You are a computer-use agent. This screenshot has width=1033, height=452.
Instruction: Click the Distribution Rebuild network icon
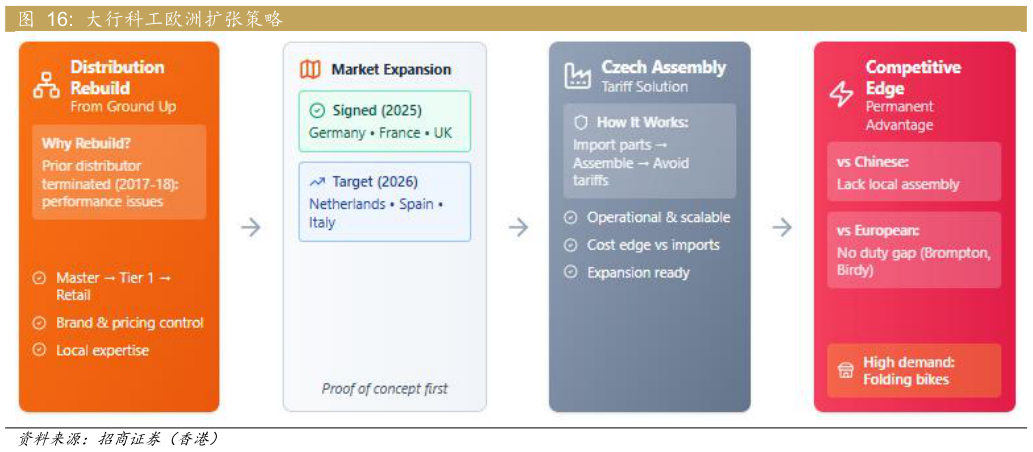pyautogui.click(x=46, y=85)
